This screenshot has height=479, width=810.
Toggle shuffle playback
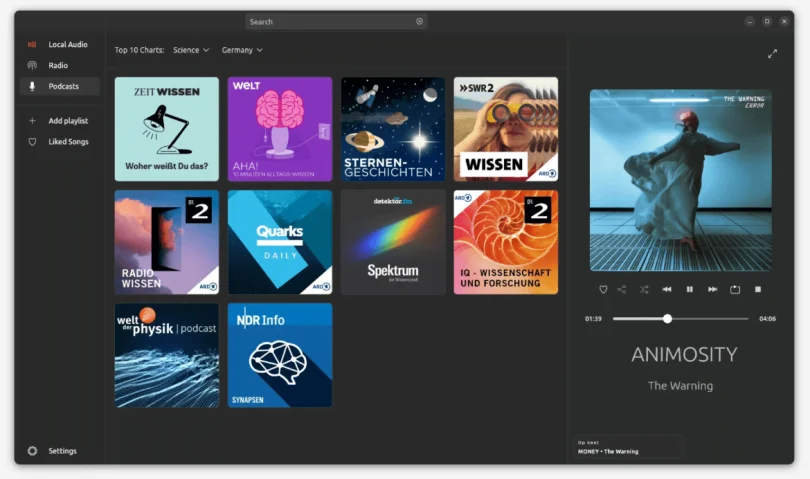(644, 289)
